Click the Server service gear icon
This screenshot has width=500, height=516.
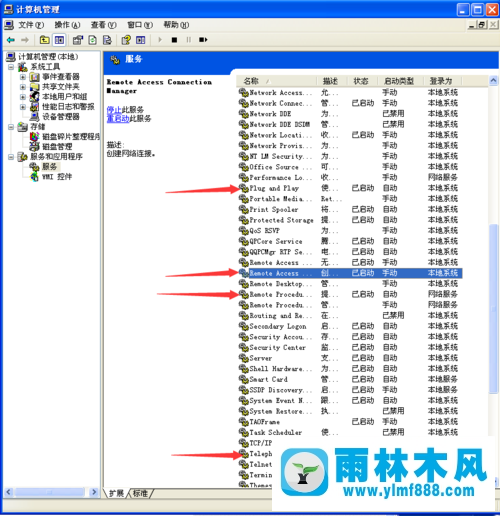(x=243, y=358)
